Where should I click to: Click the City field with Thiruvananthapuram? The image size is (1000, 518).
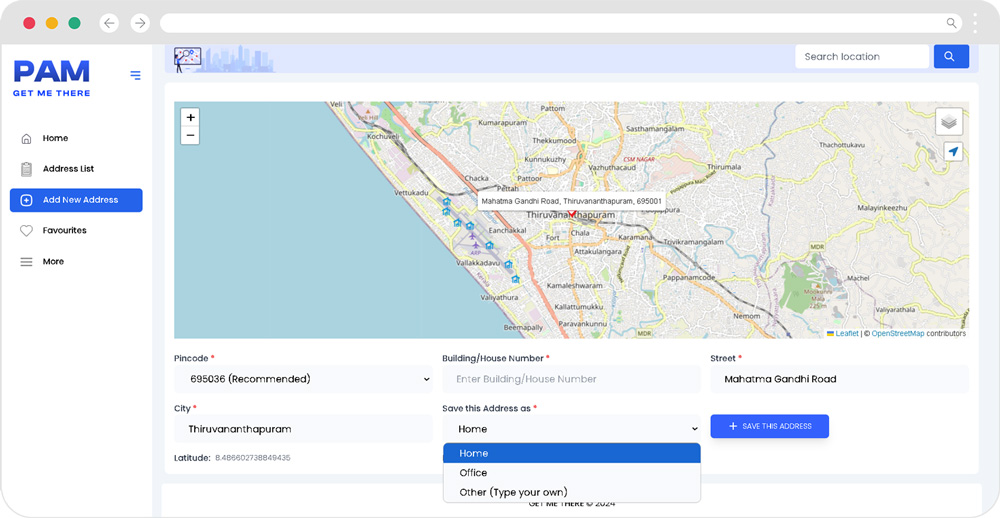tap(303, 429)
